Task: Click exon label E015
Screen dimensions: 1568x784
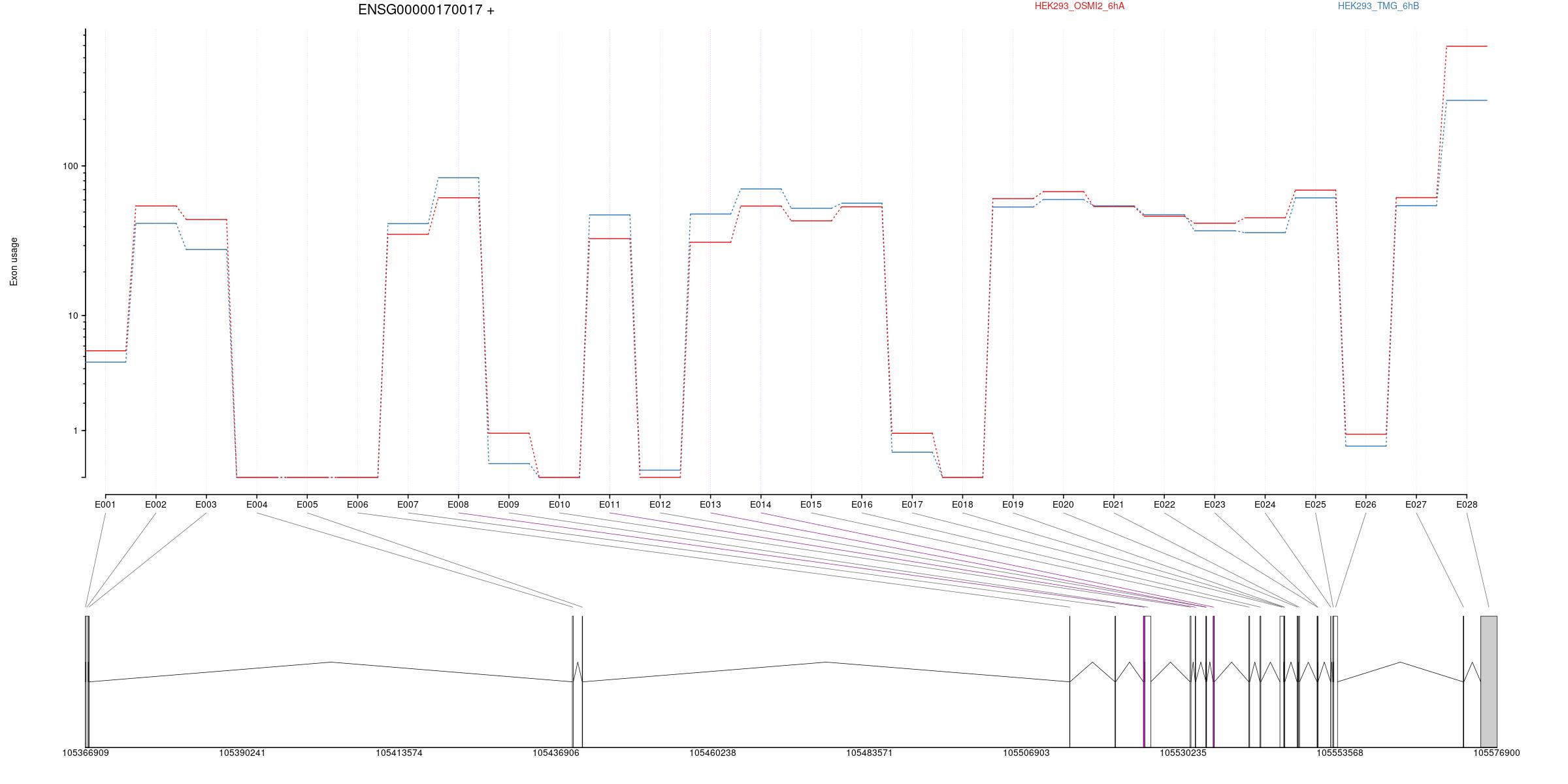Action: tap(811, 504)
